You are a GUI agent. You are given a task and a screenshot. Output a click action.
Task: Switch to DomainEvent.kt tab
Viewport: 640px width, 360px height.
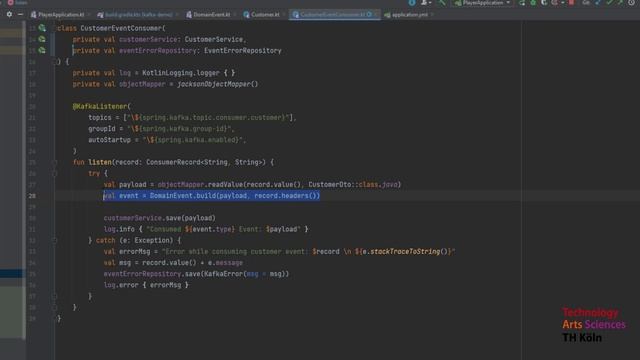tap(209, 15)
